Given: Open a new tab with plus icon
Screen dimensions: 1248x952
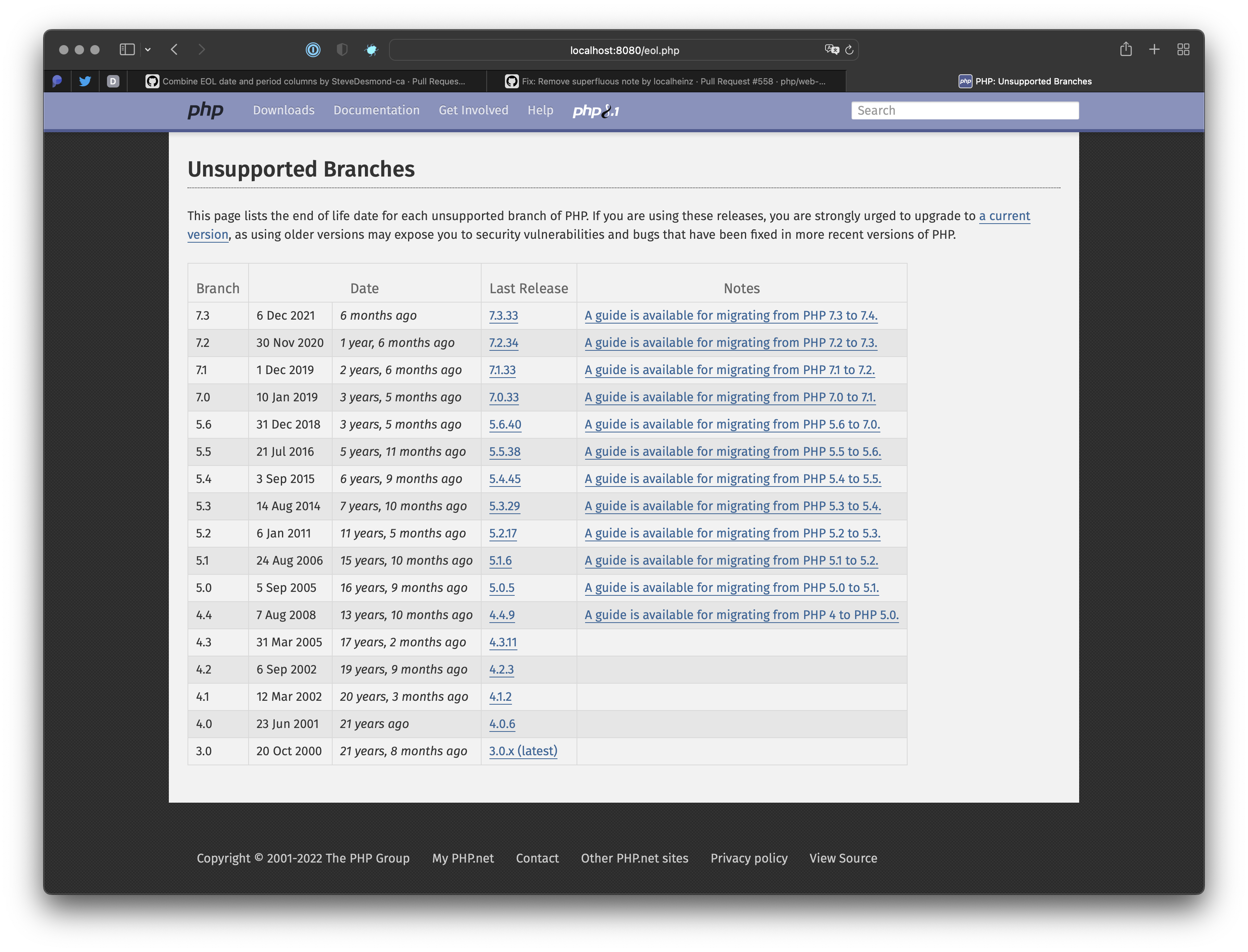Looking at the screenshot, I should pos(1154,49).
